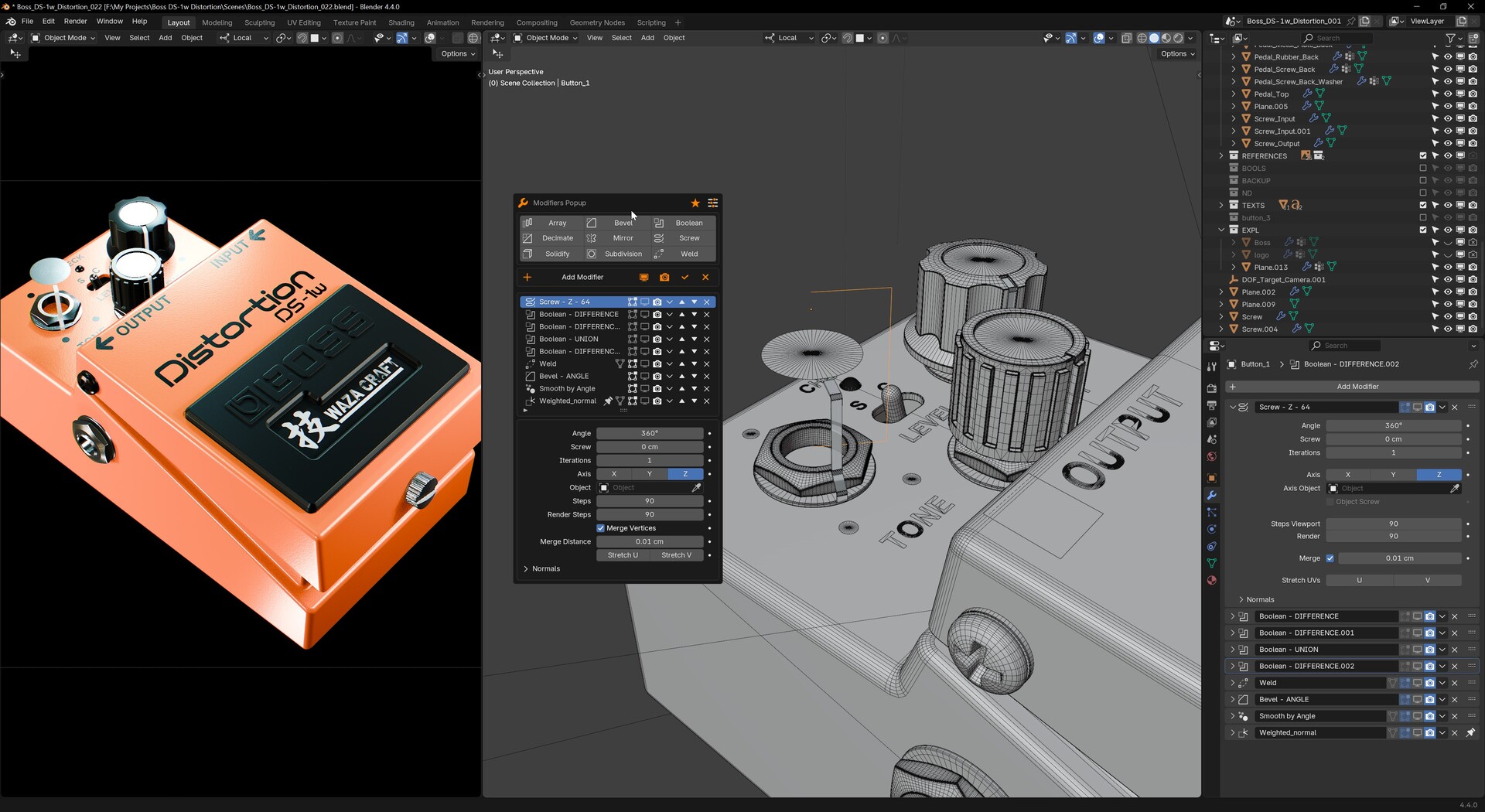Image resolution: width=1485 pixels, height=812 pixels.
Task: Click the Angle 360° field in popup
Action: point(650,433)
